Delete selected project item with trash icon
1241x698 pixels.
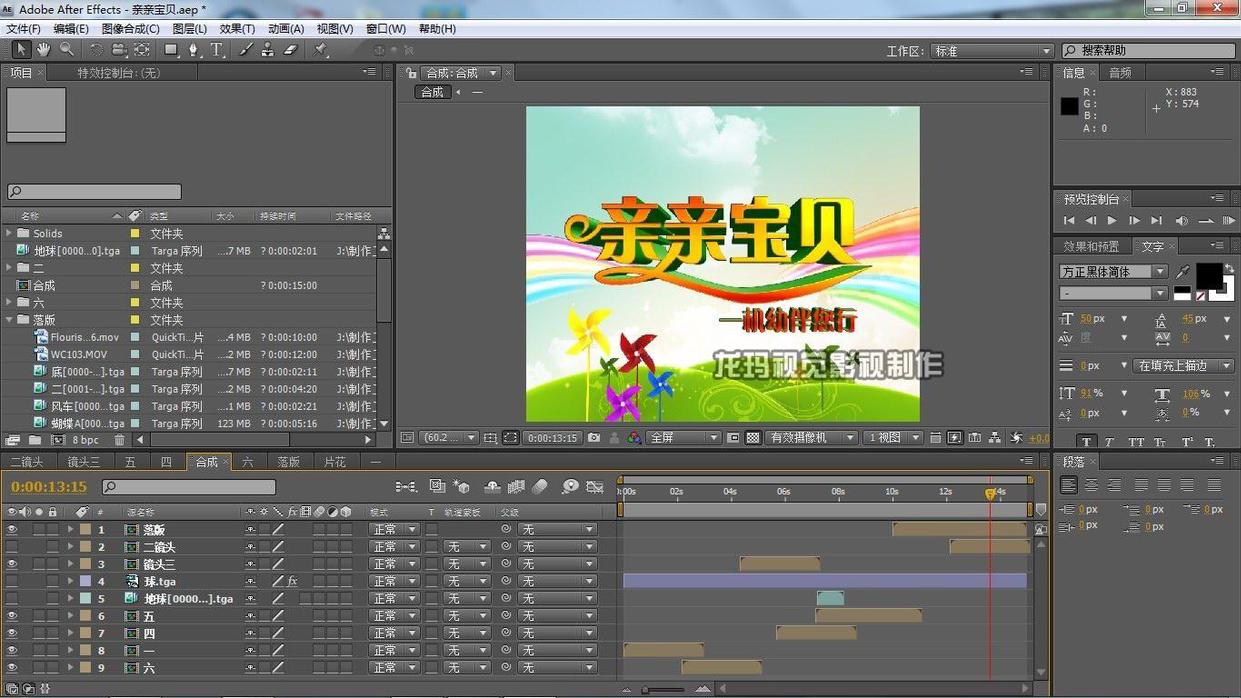pyautogui.click(x=120, y=440)
